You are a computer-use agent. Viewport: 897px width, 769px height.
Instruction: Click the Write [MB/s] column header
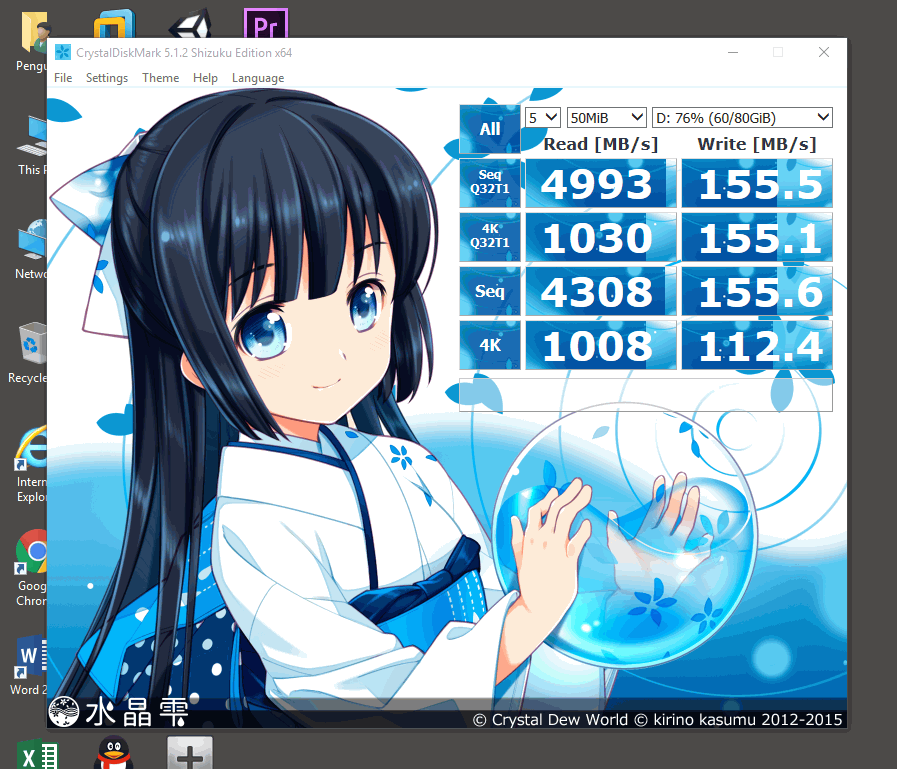coord(757,144)
